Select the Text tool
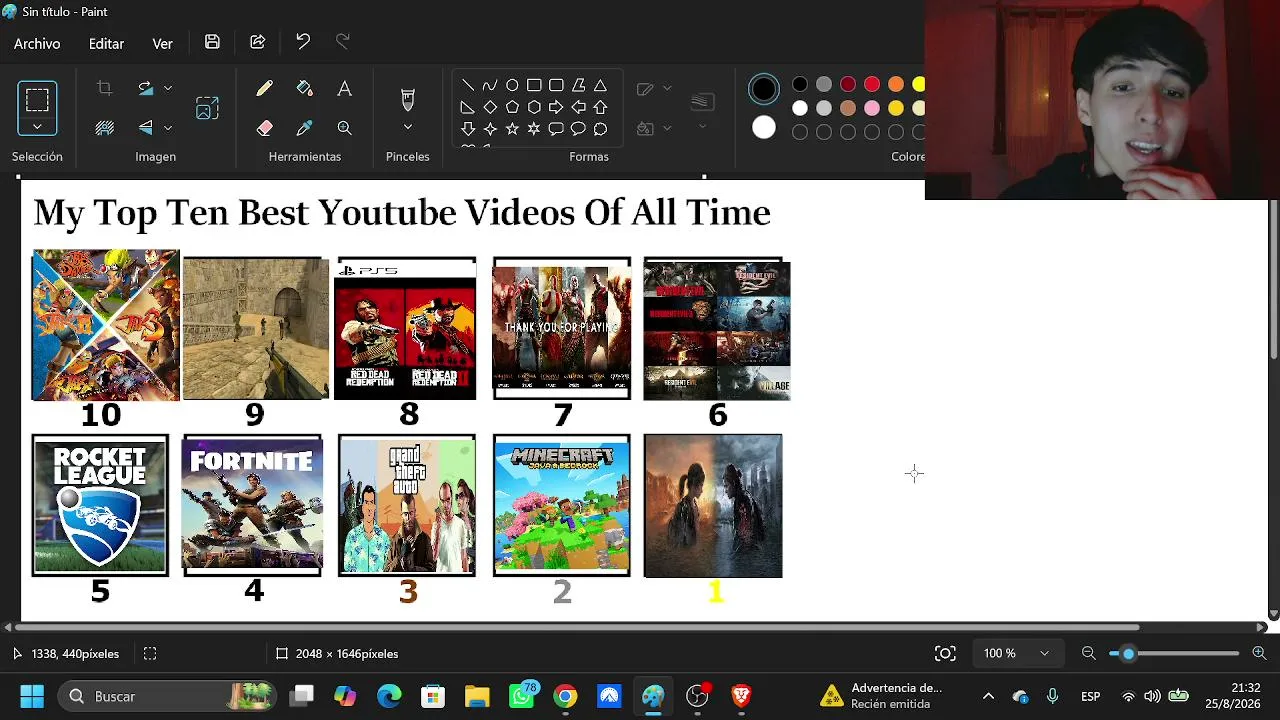Viewport: 1280px width, 720px height. [344, 89]
